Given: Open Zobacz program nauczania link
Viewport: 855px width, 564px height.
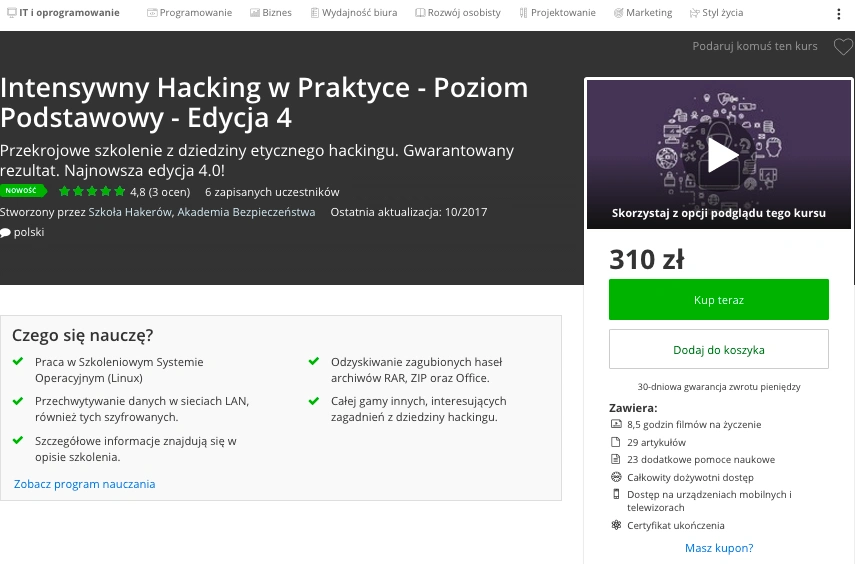Looking at the screenshot, I should coord(85,484).
